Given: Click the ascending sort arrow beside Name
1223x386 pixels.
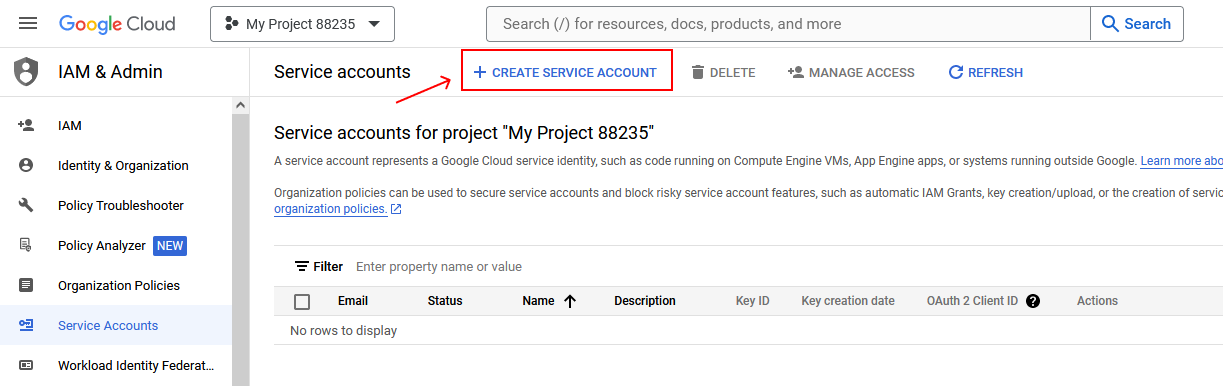Looking at the screenshot, I should [x=570, y=301].
